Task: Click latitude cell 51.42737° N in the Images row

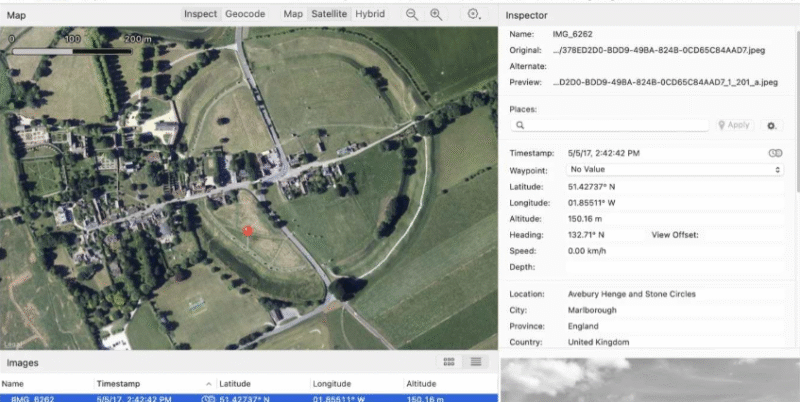Action: pos(244,399)
